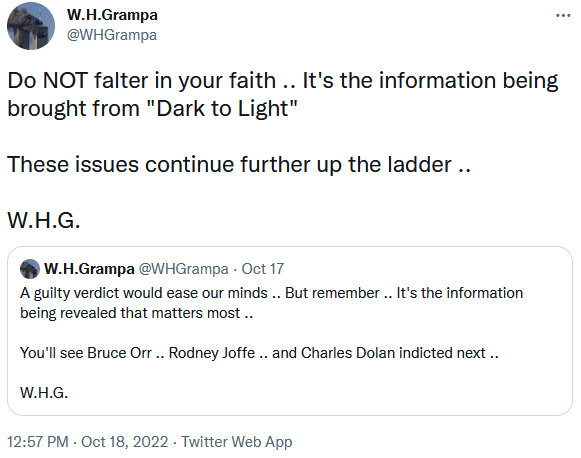Viewport: 581px width, 458px height.
Task: Click the 12:57 PM · Oct 18, 2022 timestamp
Action: coord(87,442)
